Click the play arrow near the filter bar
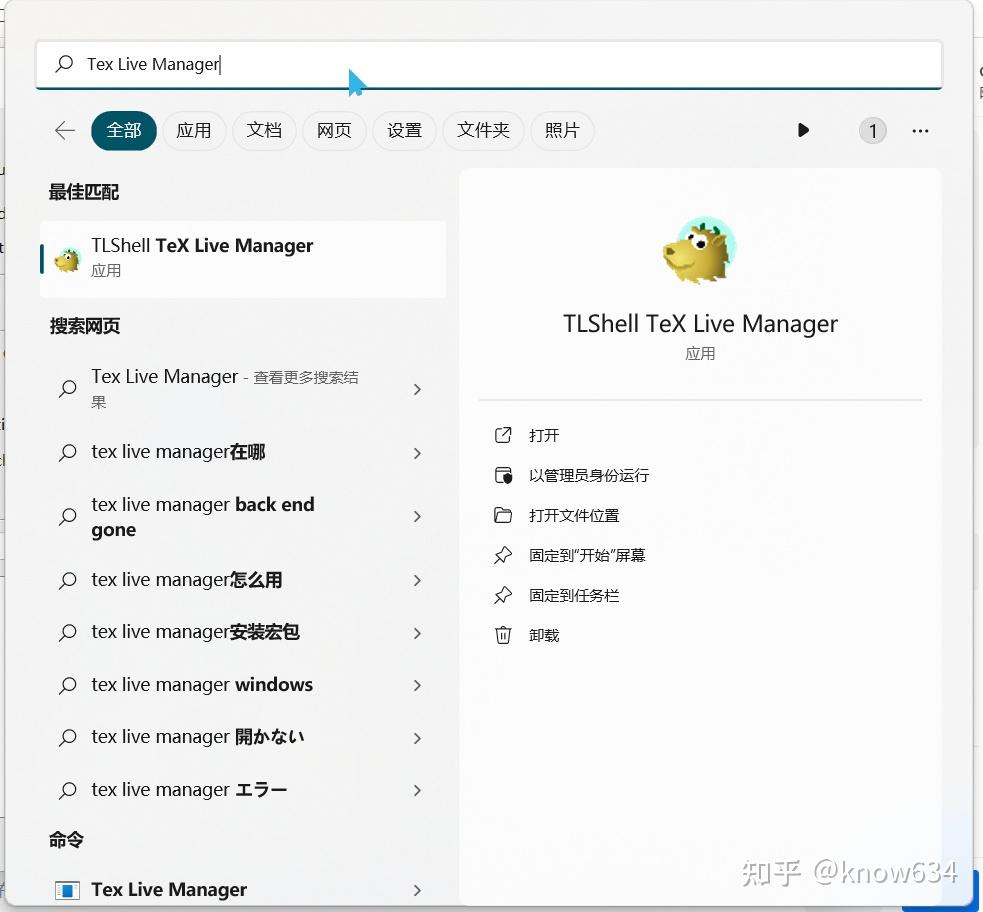 pos(803,130)
